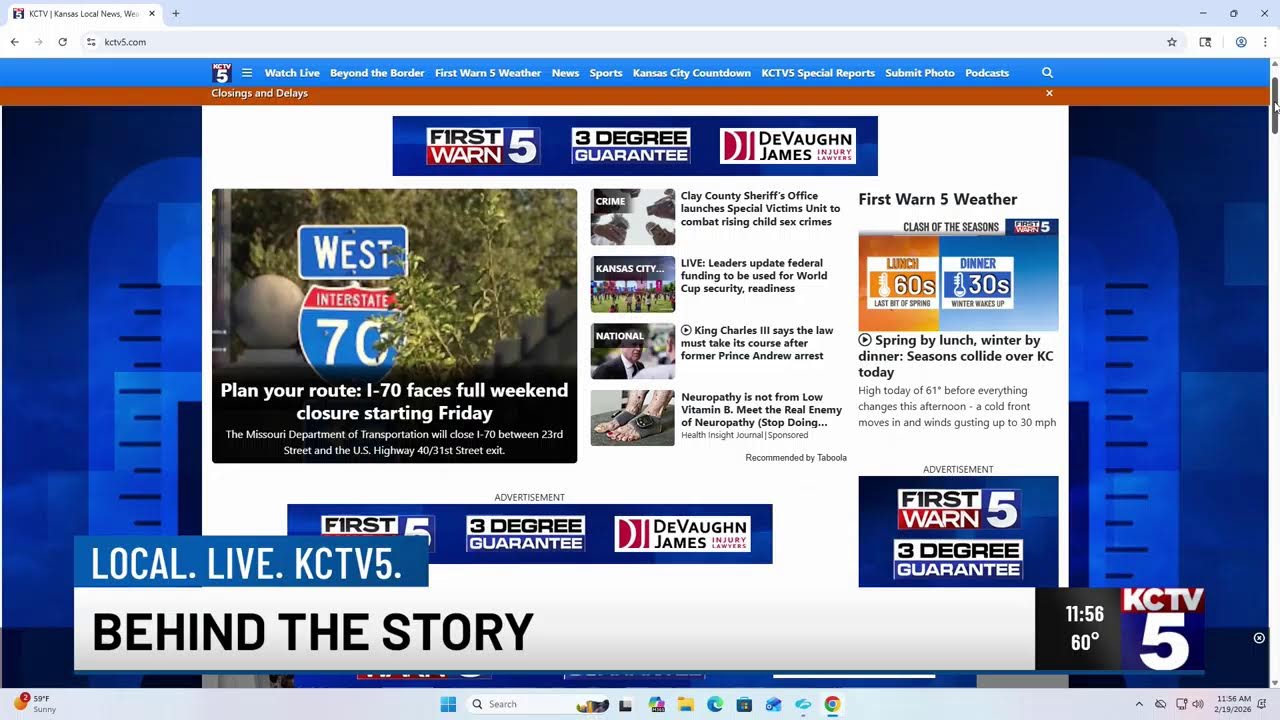The height and width of the screenshot is (720, 1280).
Task: Click the Windows taskbar Search box
Action: click(539, 704)
